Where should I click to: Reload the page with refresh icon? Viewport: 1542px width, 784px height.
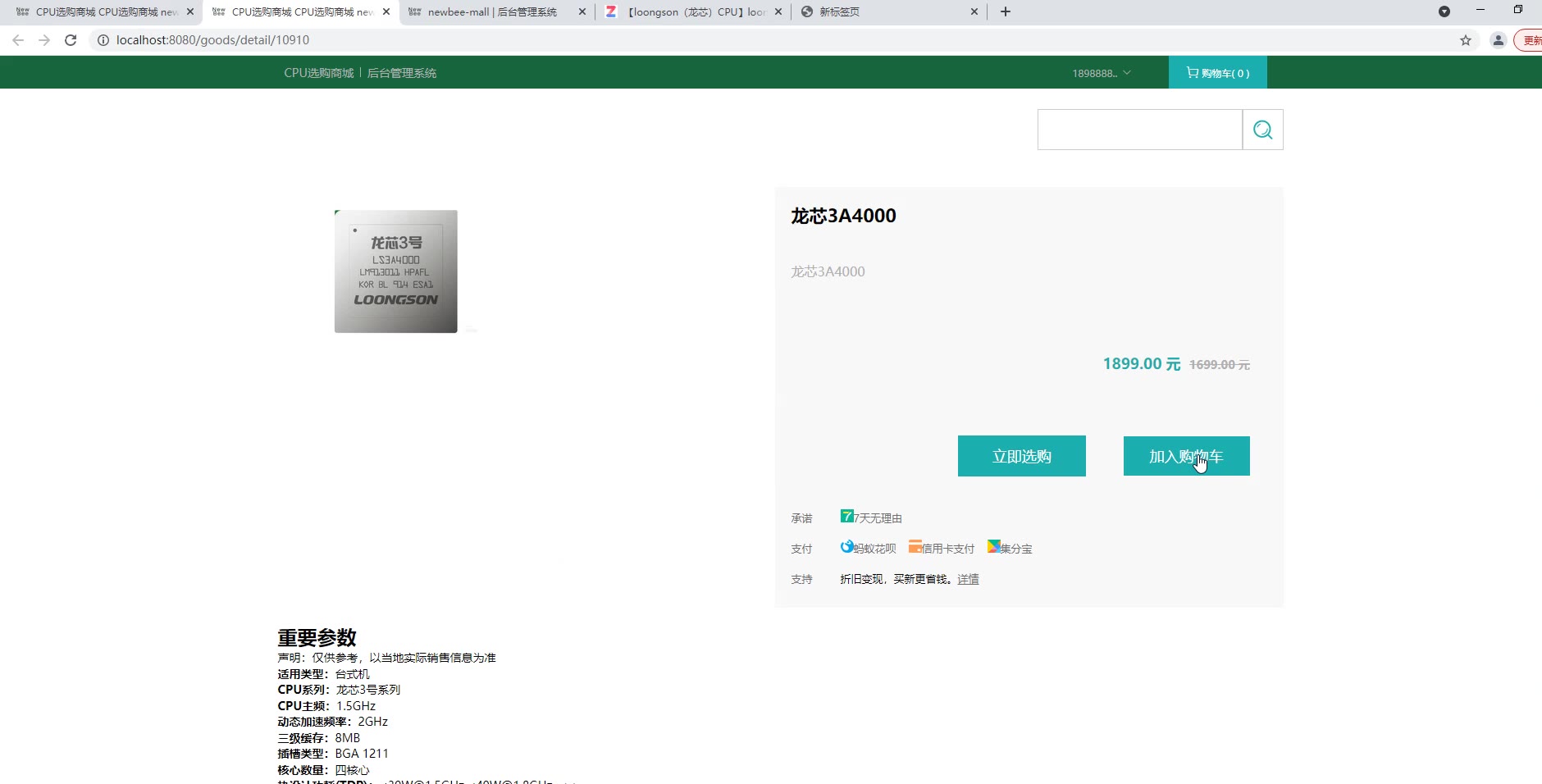[x=71, y=40]
